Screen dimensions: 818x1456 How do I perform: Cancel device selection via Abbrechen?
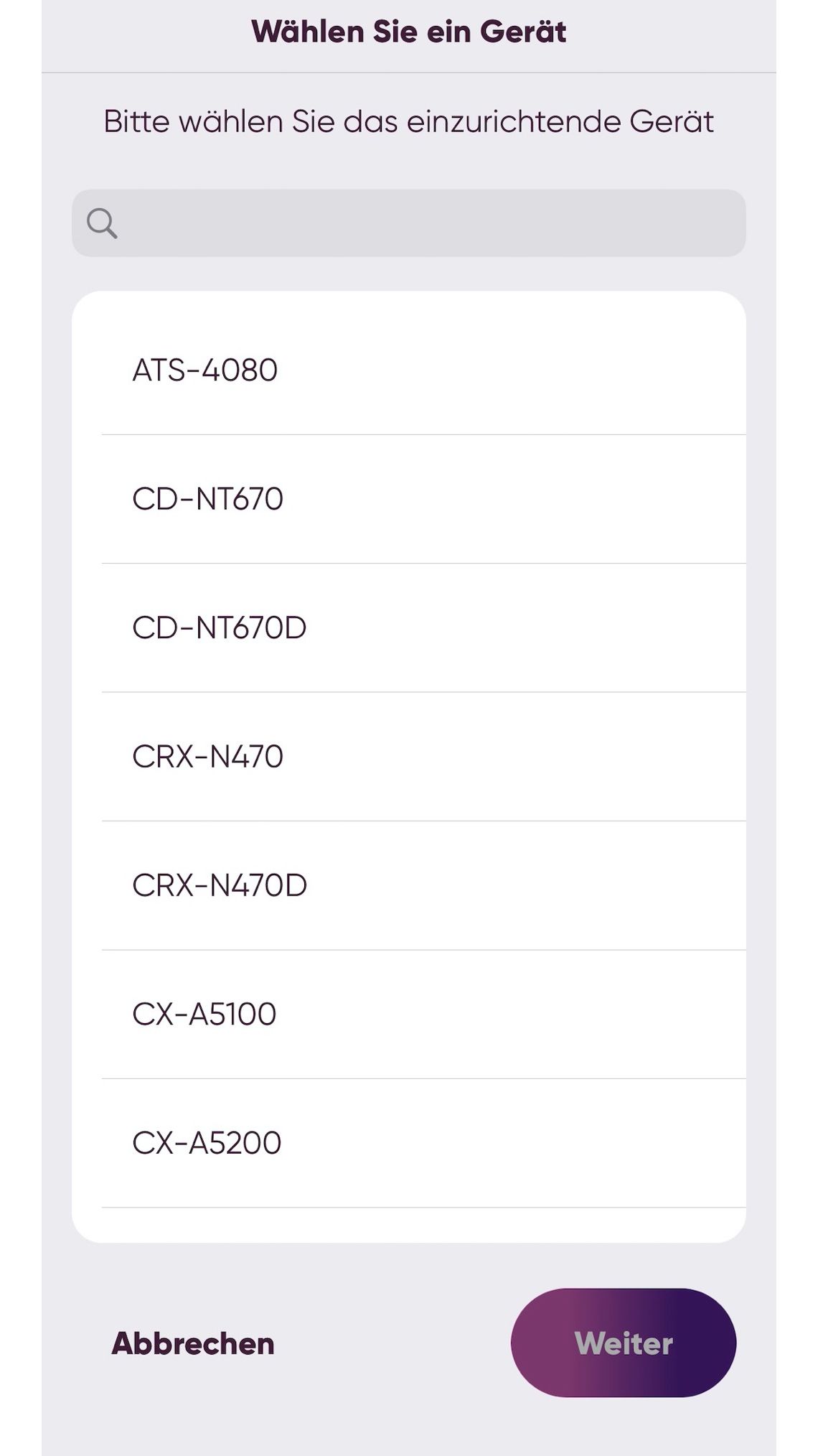(193, 1343)
